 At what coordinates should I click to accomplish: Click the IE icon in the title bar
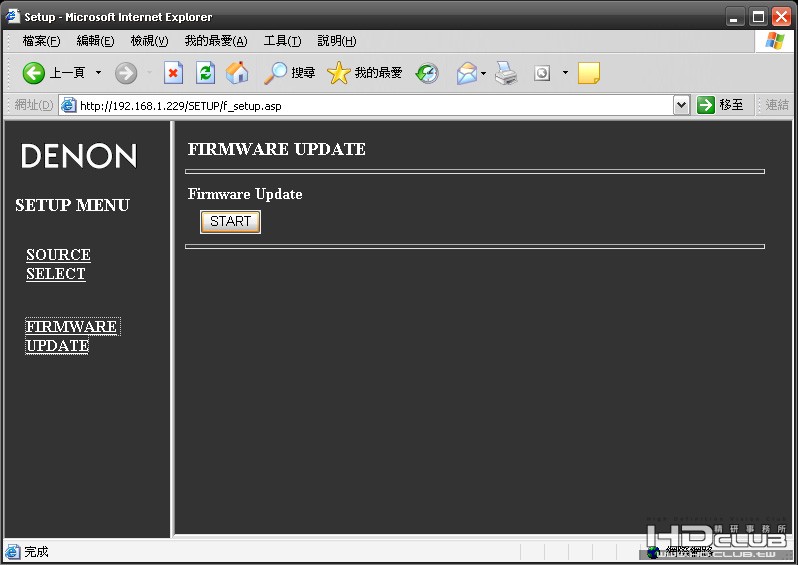[13, 16]
